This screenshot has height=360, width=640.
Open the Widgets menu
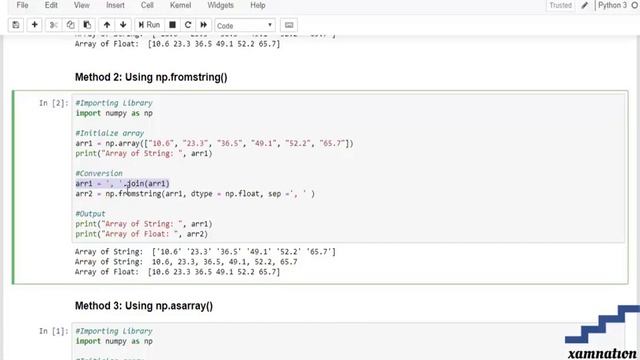pos(220,5)
